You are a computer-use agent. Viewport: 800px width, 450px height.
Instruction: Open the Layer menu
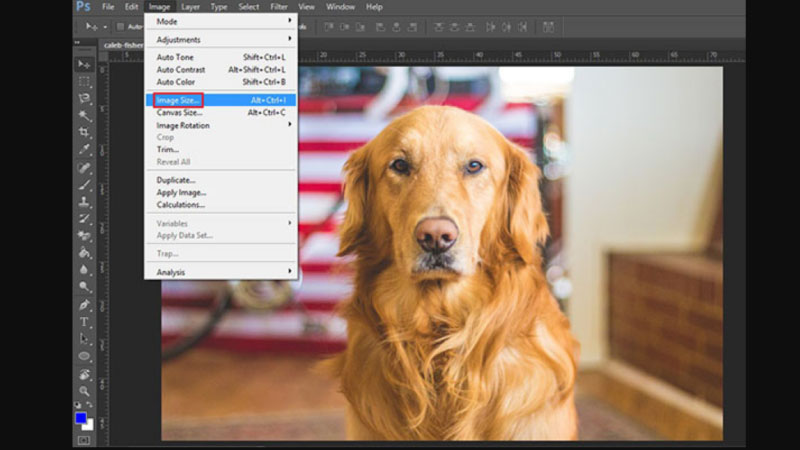pyautogui.click(x=190, y=7)
